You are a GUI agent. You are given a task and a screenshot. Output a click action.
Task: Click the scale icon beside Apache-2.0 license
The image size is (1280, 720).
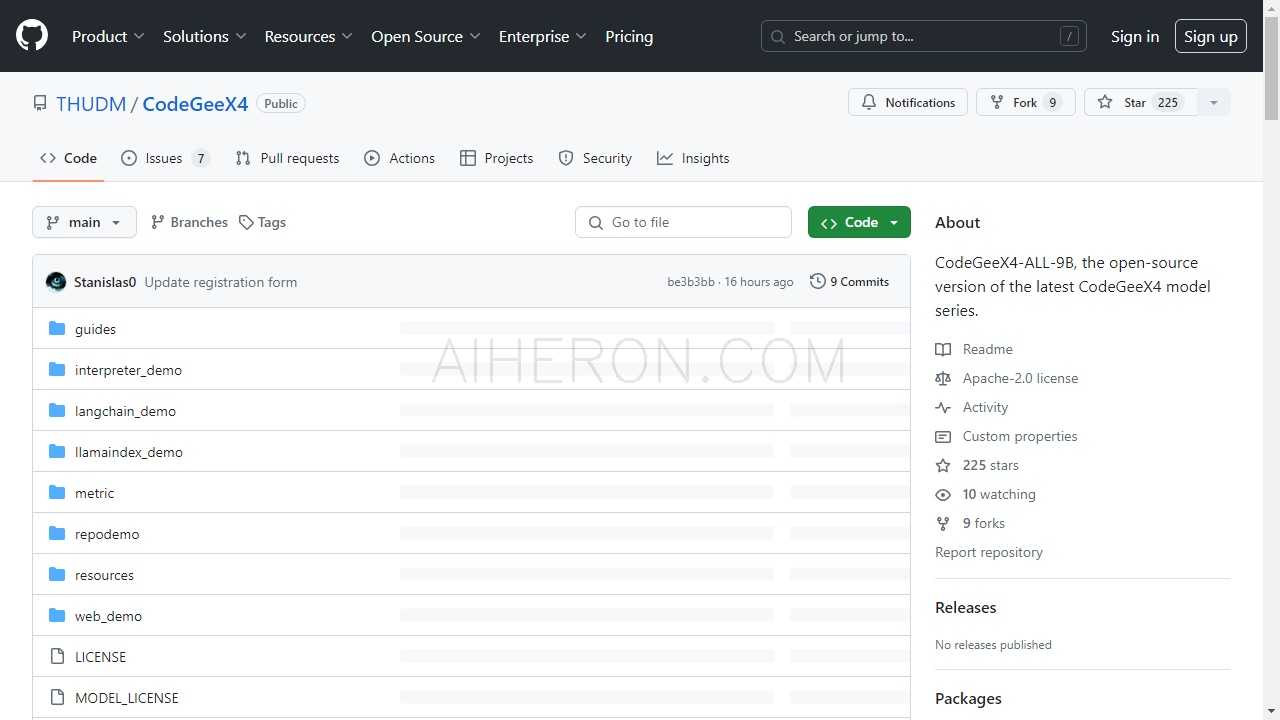943,378
